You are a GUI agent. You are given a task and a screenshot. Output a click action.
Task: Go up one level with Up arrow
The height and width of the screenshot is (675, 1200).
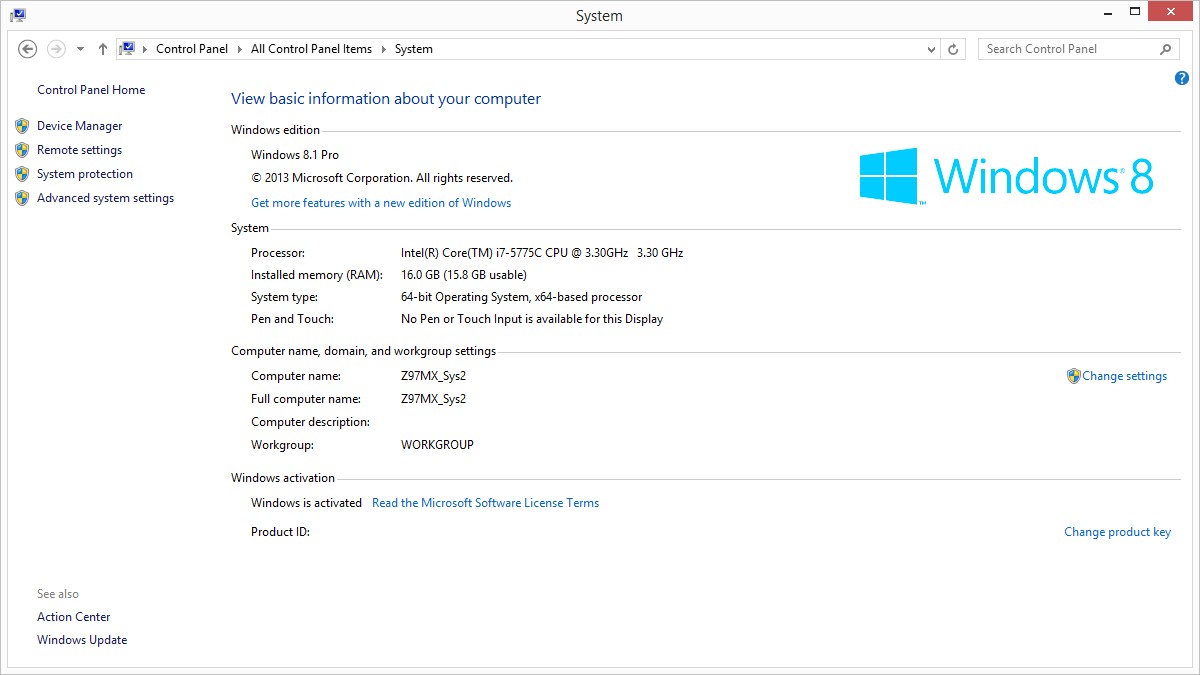pyautogui.click(x=102, y=49)
